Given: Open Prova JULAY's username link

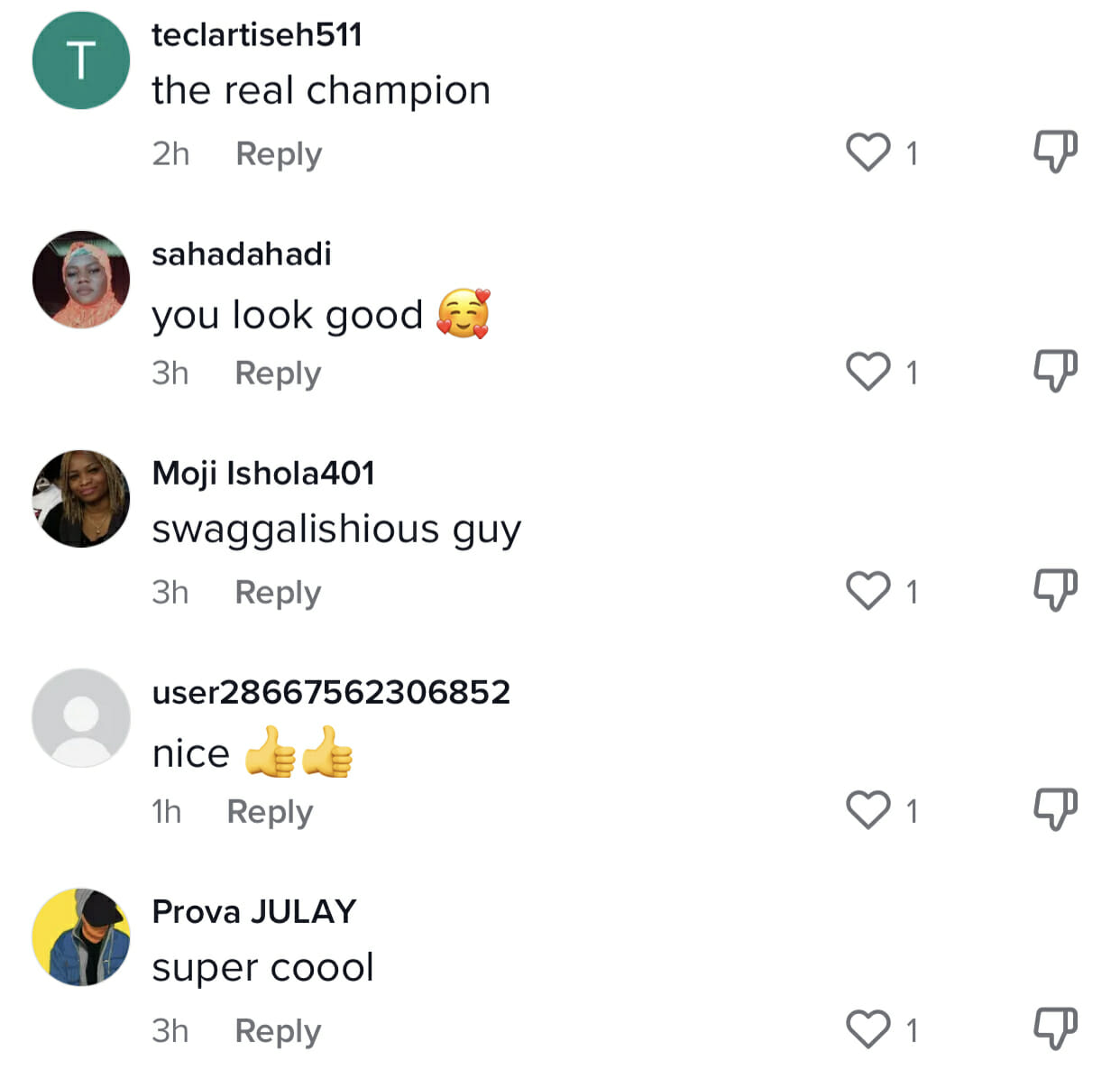Looking at the screenshot, I should point(254,911).
